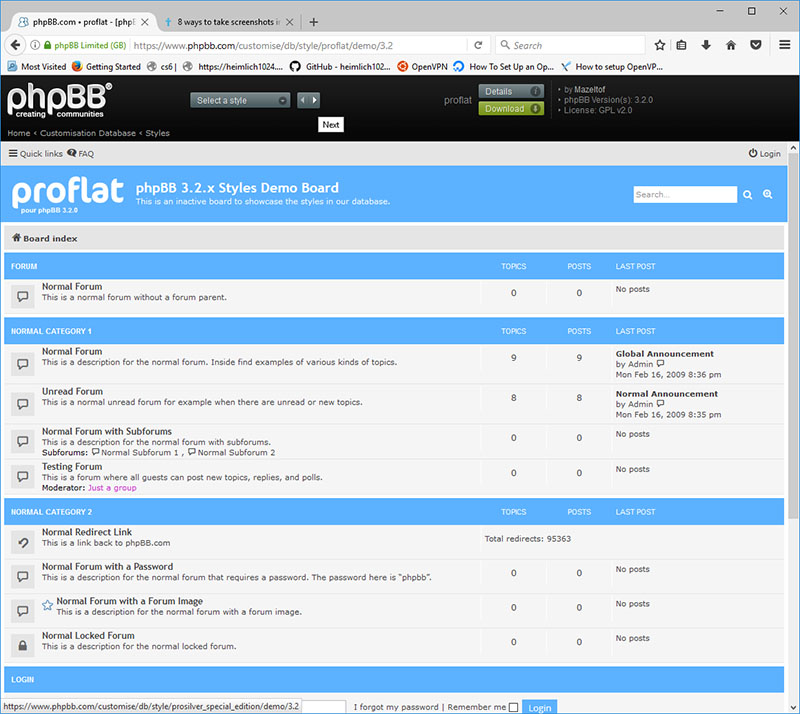Image resolution: width=800 pixels, height=714 pixels.
Task: Switch to the 8 ways to take screenshots tab
Action: pyautogui.click(x=223, y=22)
